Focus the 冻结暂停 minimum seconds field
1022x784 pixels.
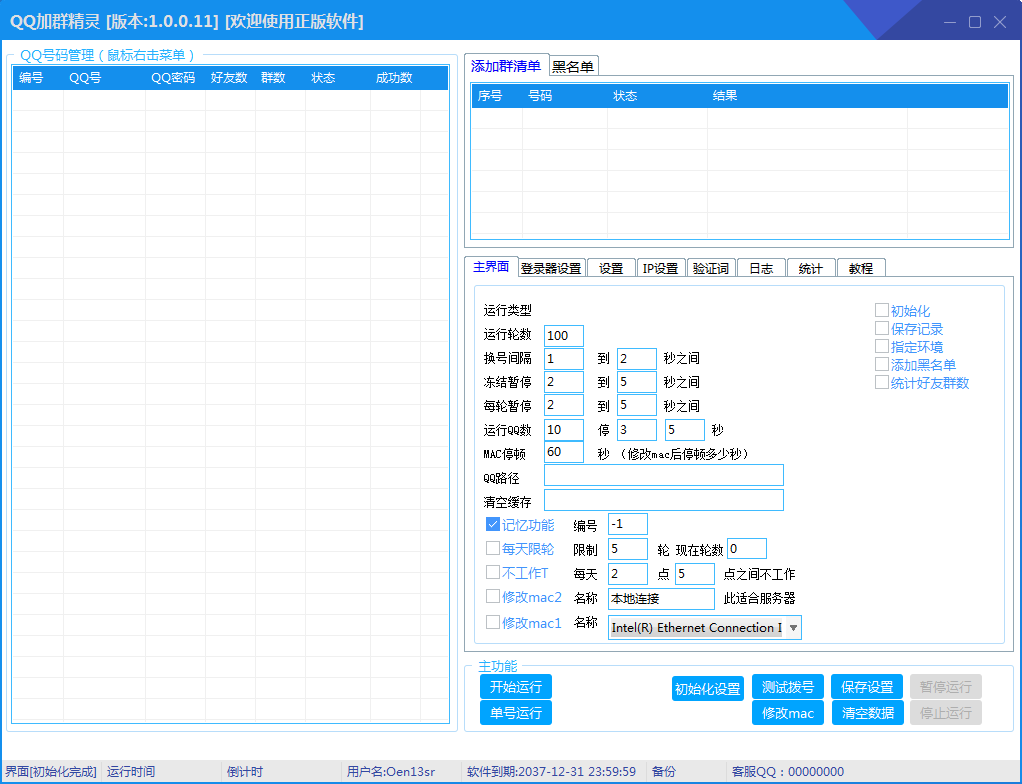[x=564, y=382]
